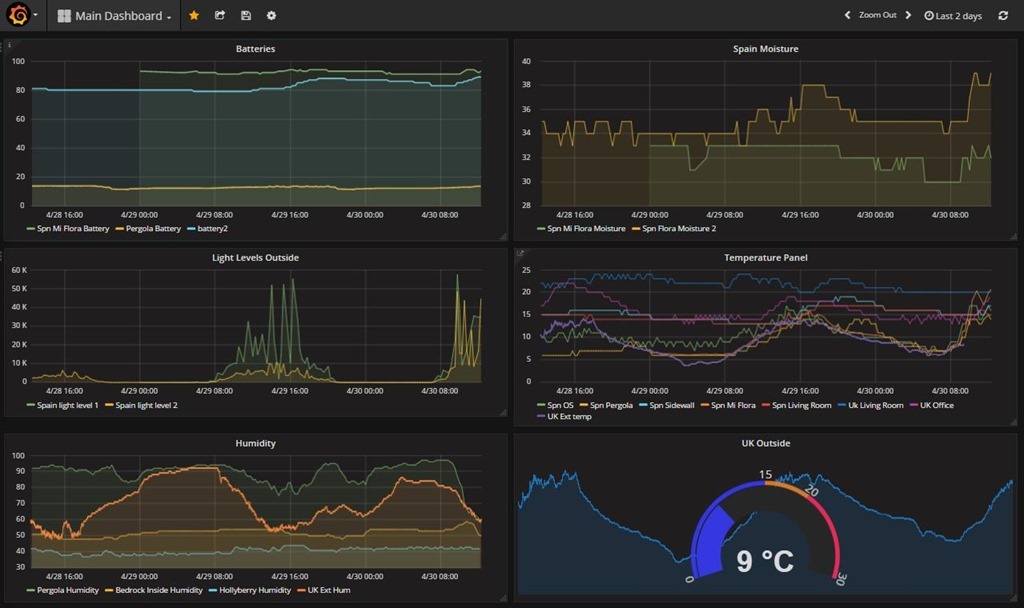Open dashboard settings gear
This screenshot has width=1024, height=608.
pos(271,16)
